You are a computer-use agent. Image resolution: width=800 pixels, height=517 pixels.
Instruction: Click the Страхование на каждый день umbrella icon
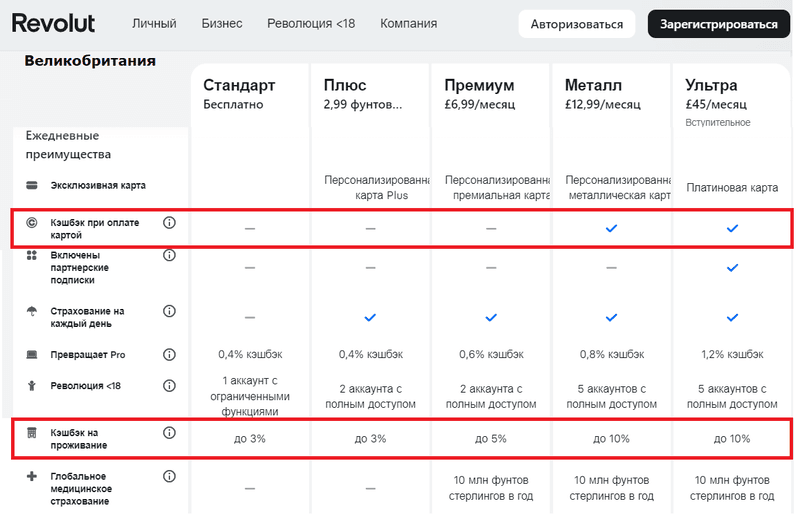coord(32,311)
